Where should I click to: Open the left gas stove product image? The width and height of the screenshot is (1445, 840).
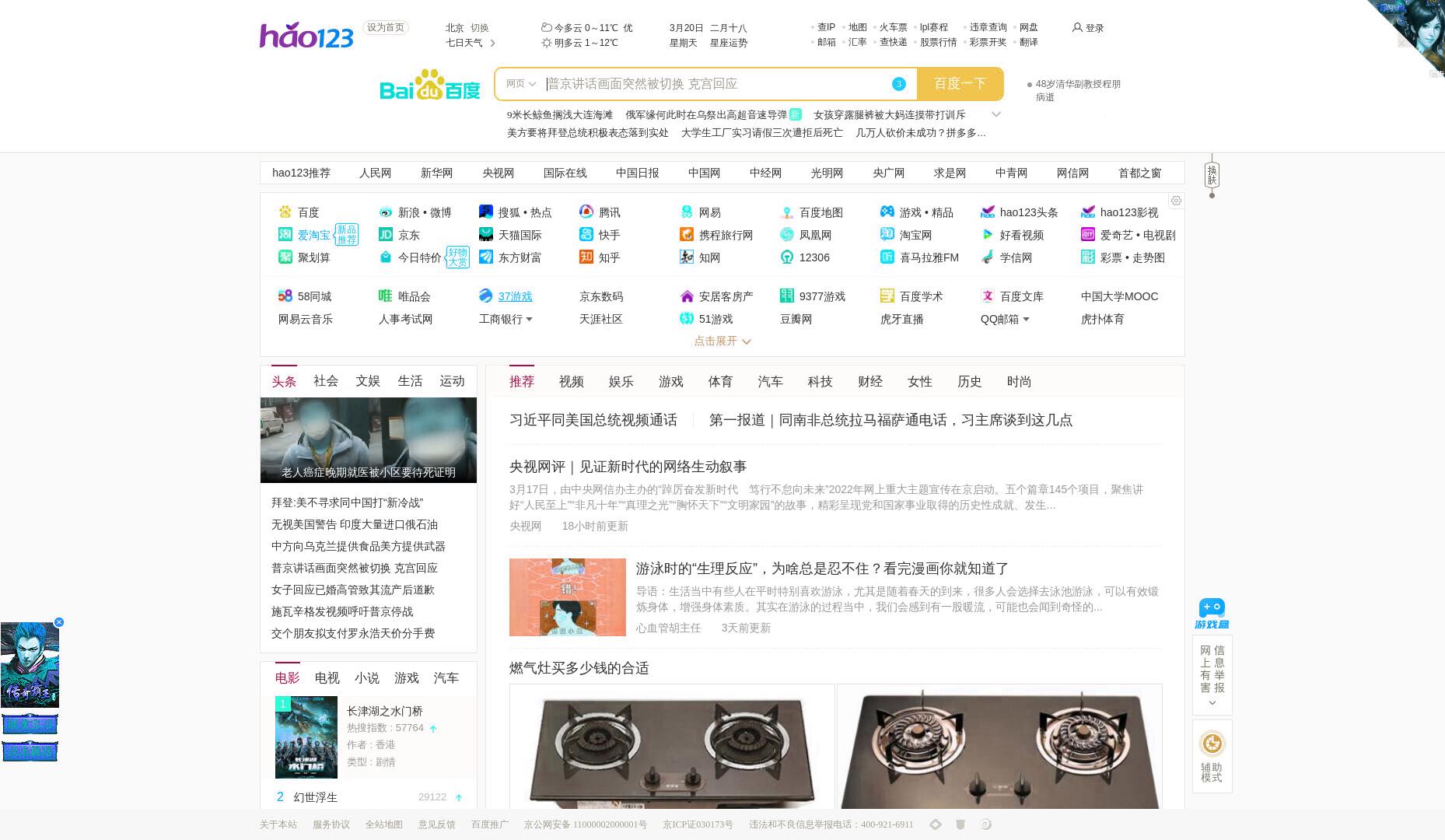click(672, 747)
